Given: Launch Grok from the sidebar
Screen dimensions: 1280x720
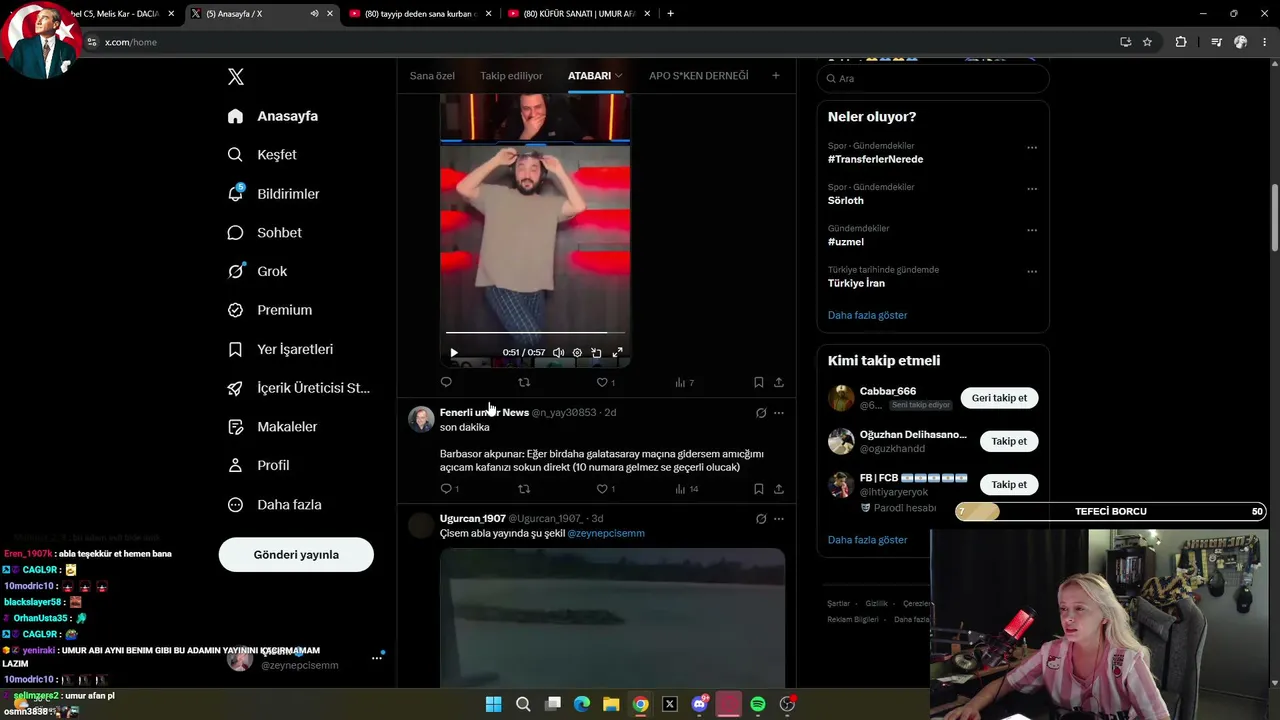Looking at the screenshot, I should tap(257, 271).
